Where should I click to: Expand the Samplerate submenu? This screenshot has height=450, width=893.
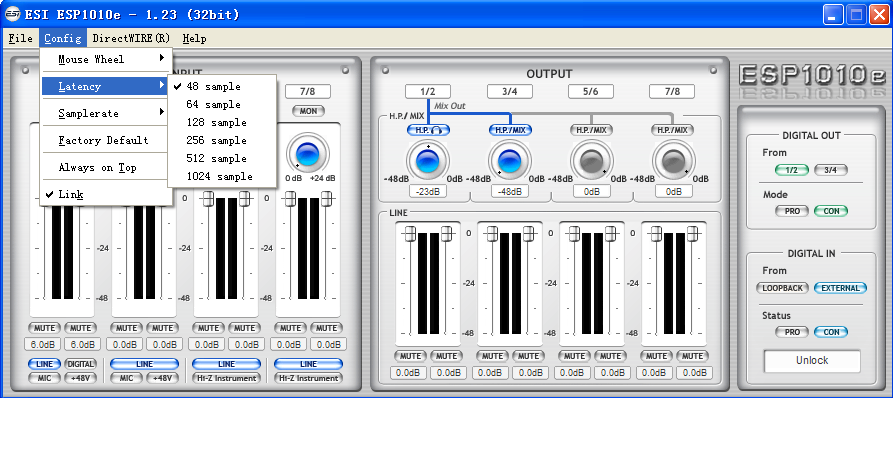106,113
